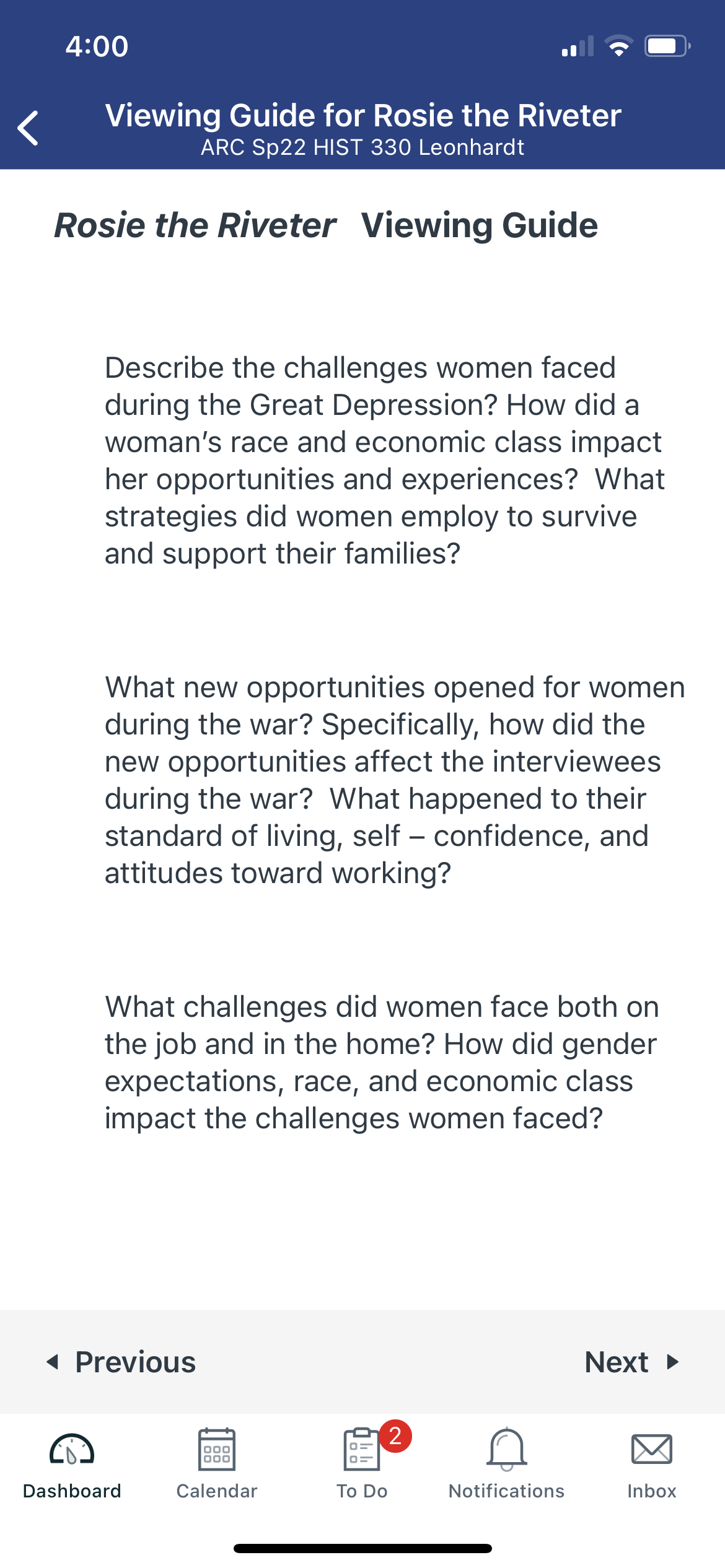Tap the back chevron arrow
This screenshot has height=1568, width=725.
[x=28, y=128]
